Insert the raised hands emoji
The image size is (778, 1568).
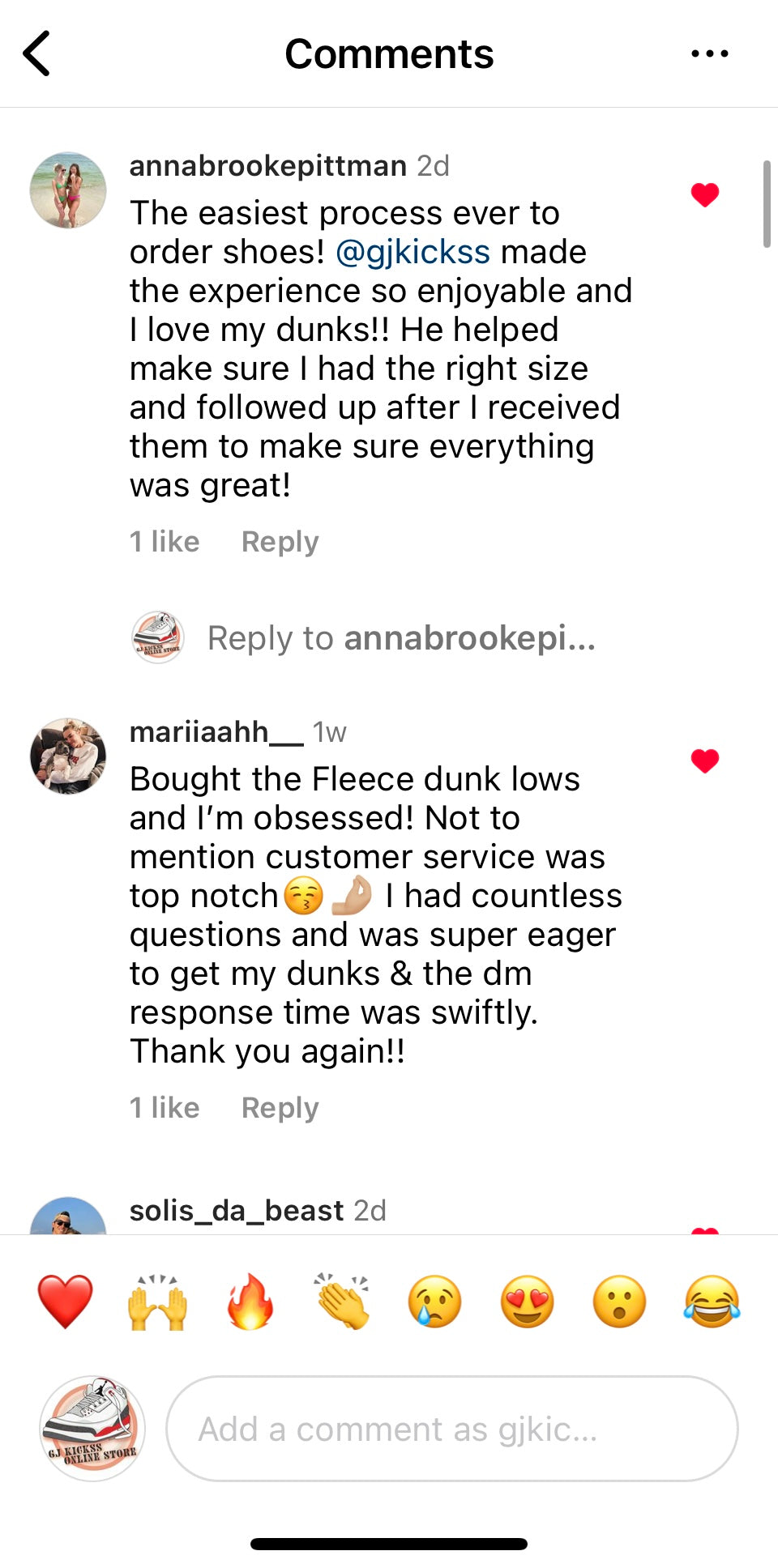point(157,1302)
